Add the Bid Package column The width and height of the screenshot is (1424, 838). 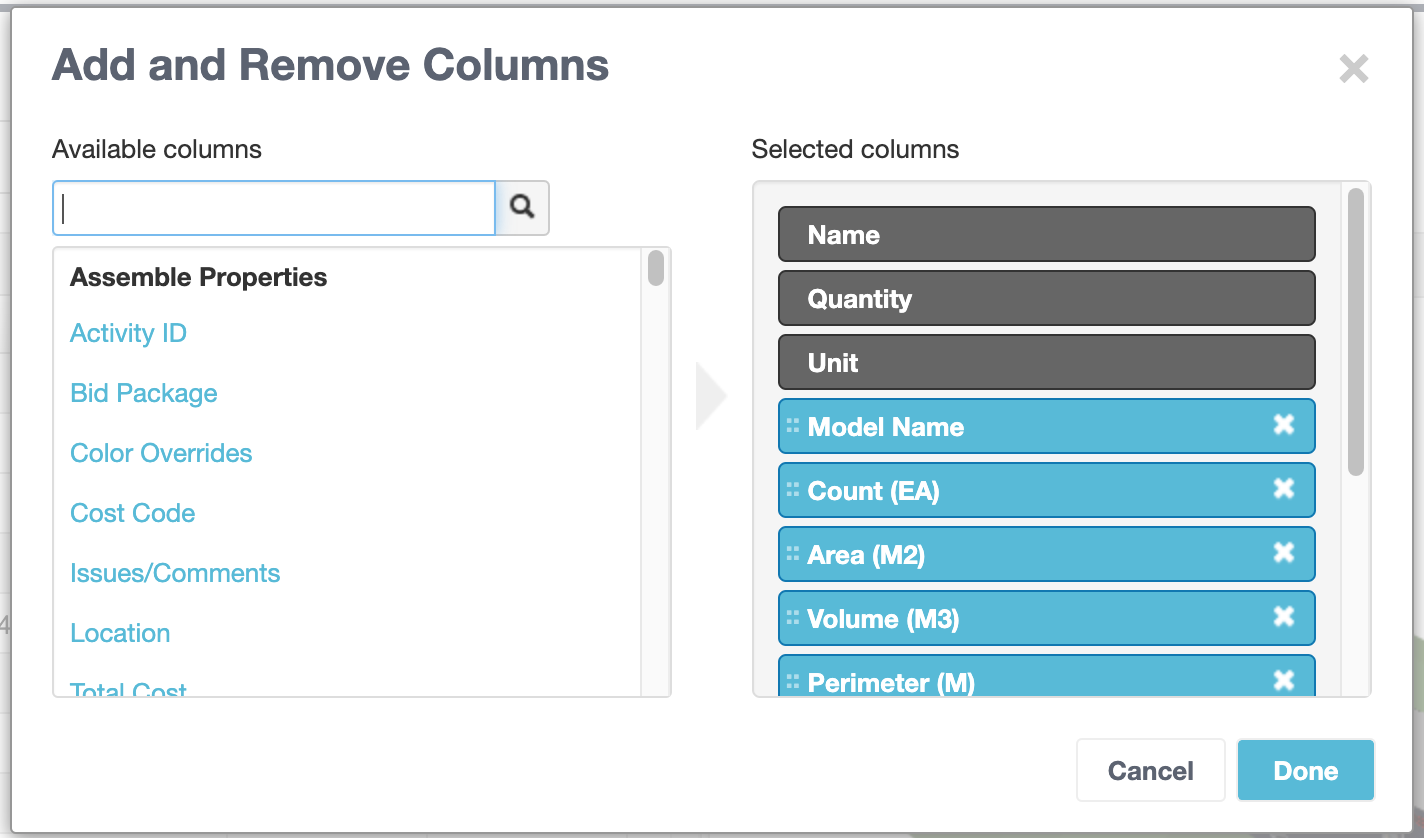143,393
